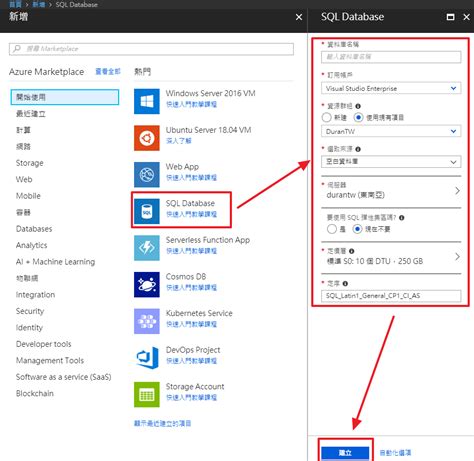The width and height of the screenshot is (474, 461).
Task: Open the Blockchain category
Action: coord(35,393)
